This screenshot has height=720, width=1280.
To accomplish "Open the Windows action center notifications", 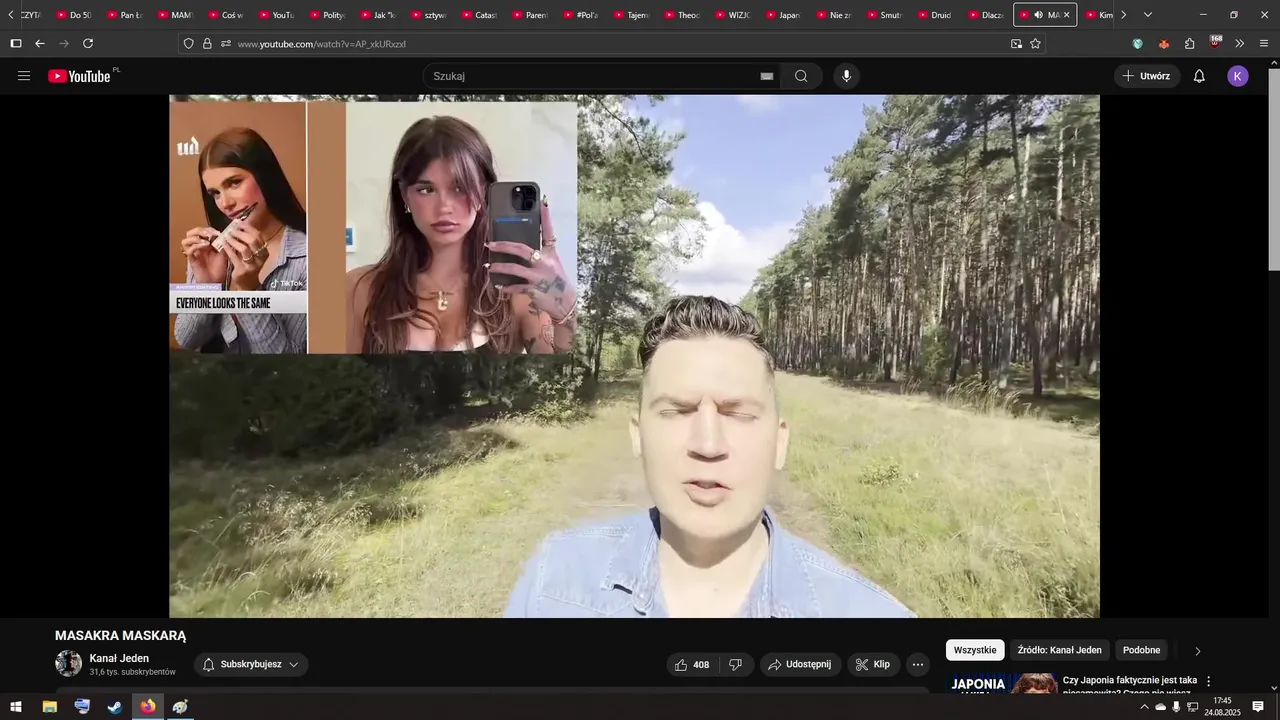I will pos(1258,707).
